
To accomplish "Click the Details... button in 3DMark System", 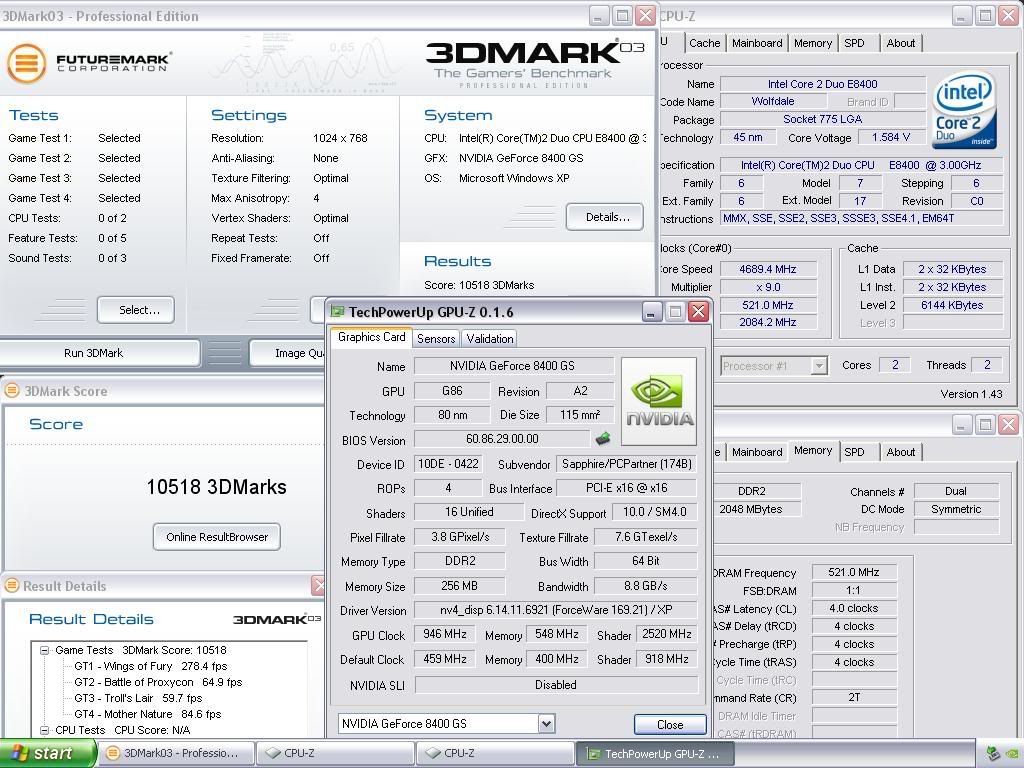I will 605,217.
